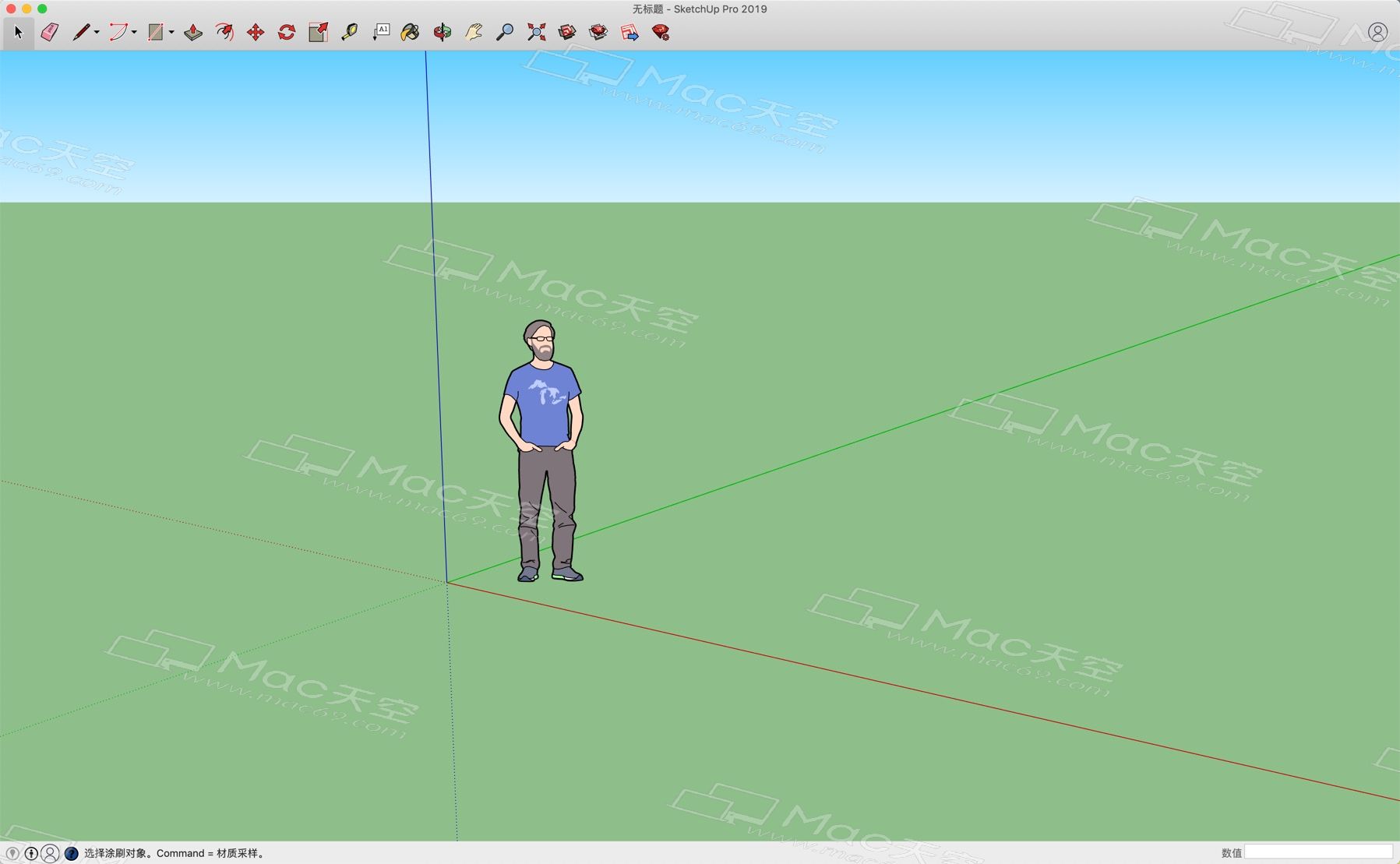This screenshot has height=864, width=1400.
Task: Choose the Text label tool
Action: pyautogui.click(x=381, y=32)
